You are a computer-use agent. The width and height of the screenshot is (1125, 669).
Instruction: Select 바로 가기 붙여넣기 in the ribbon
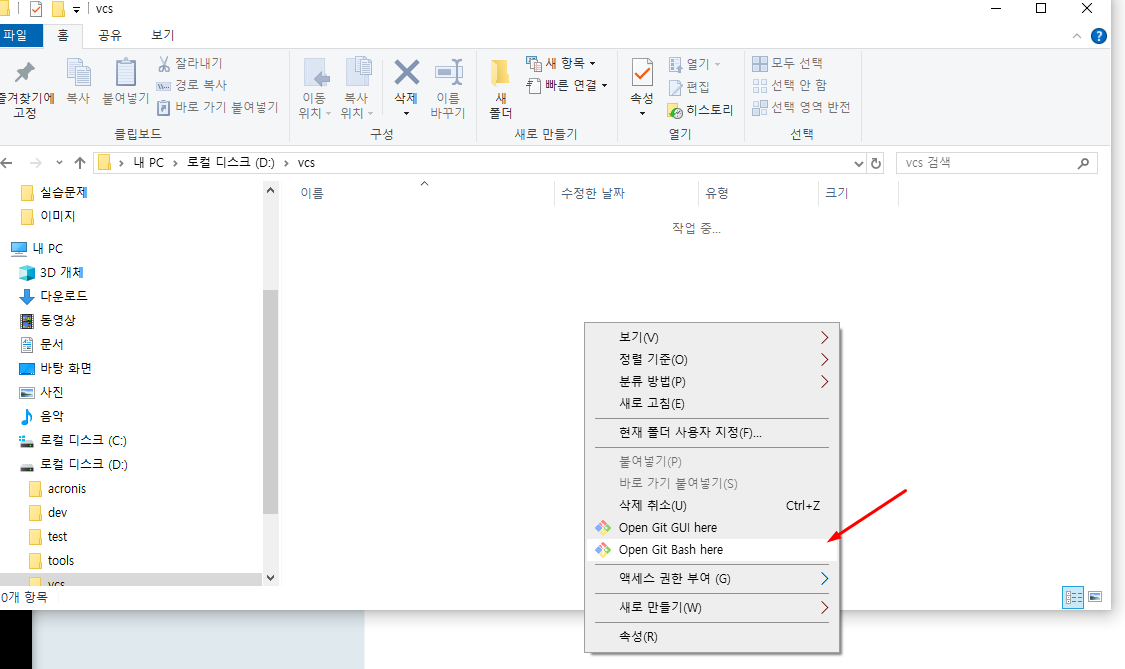point(218,108)
